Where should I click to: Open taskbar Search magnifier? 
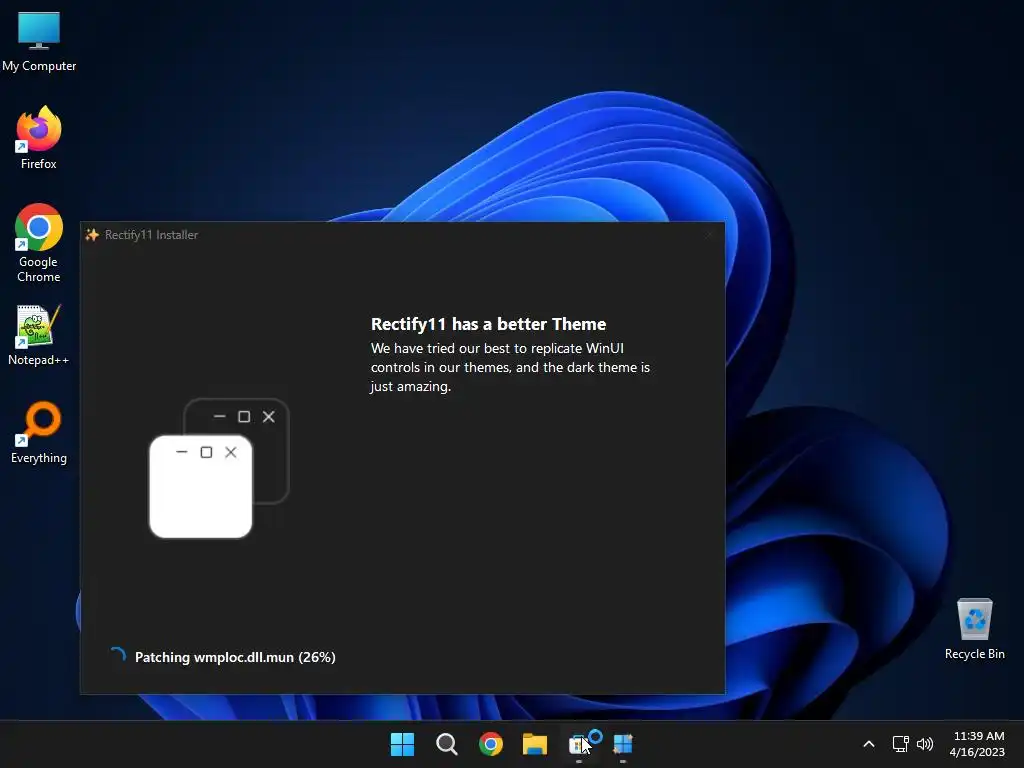tap(447, 744)
